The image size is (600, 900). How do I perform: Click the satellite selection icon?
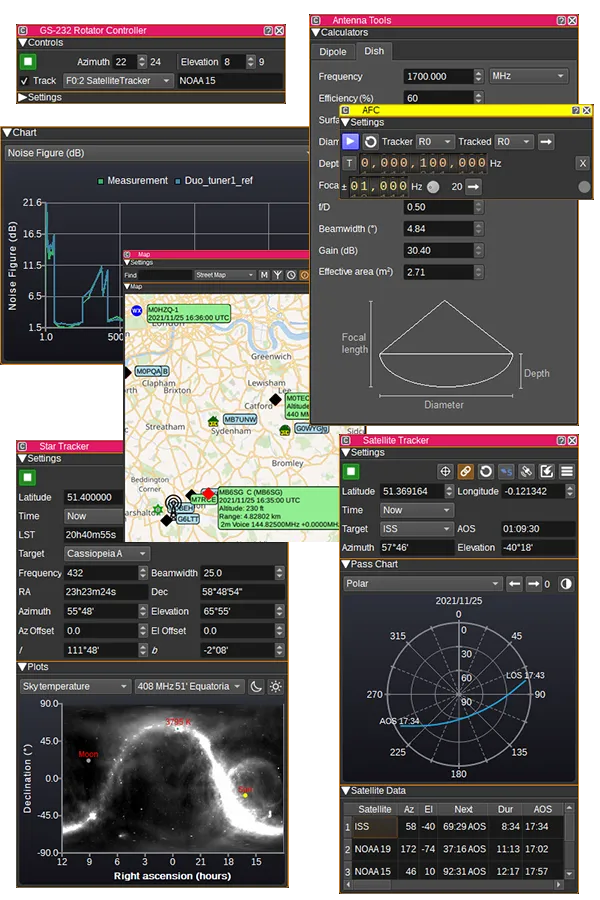coord(527,472)
